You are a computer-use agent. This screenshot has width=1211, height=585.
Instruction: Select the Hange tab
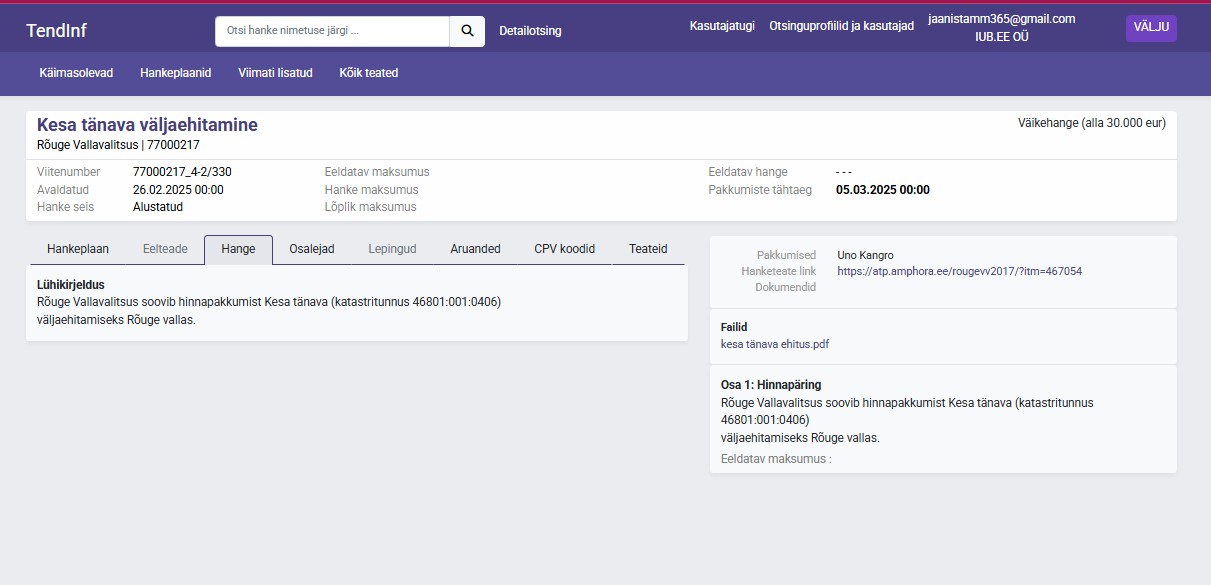(238, 249)
